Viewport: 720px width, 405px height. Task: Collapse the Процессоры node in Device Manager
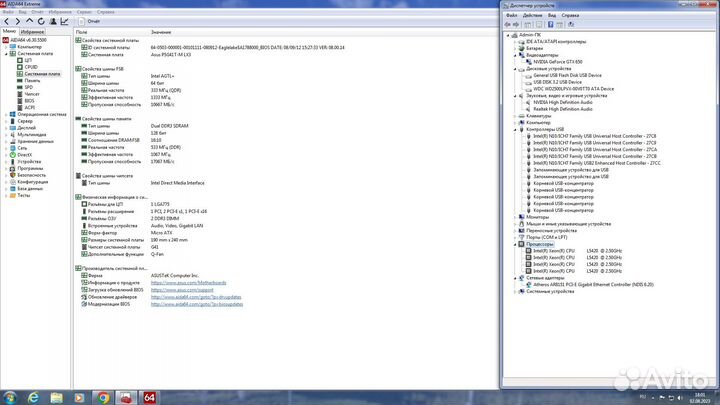pos(515,244)
